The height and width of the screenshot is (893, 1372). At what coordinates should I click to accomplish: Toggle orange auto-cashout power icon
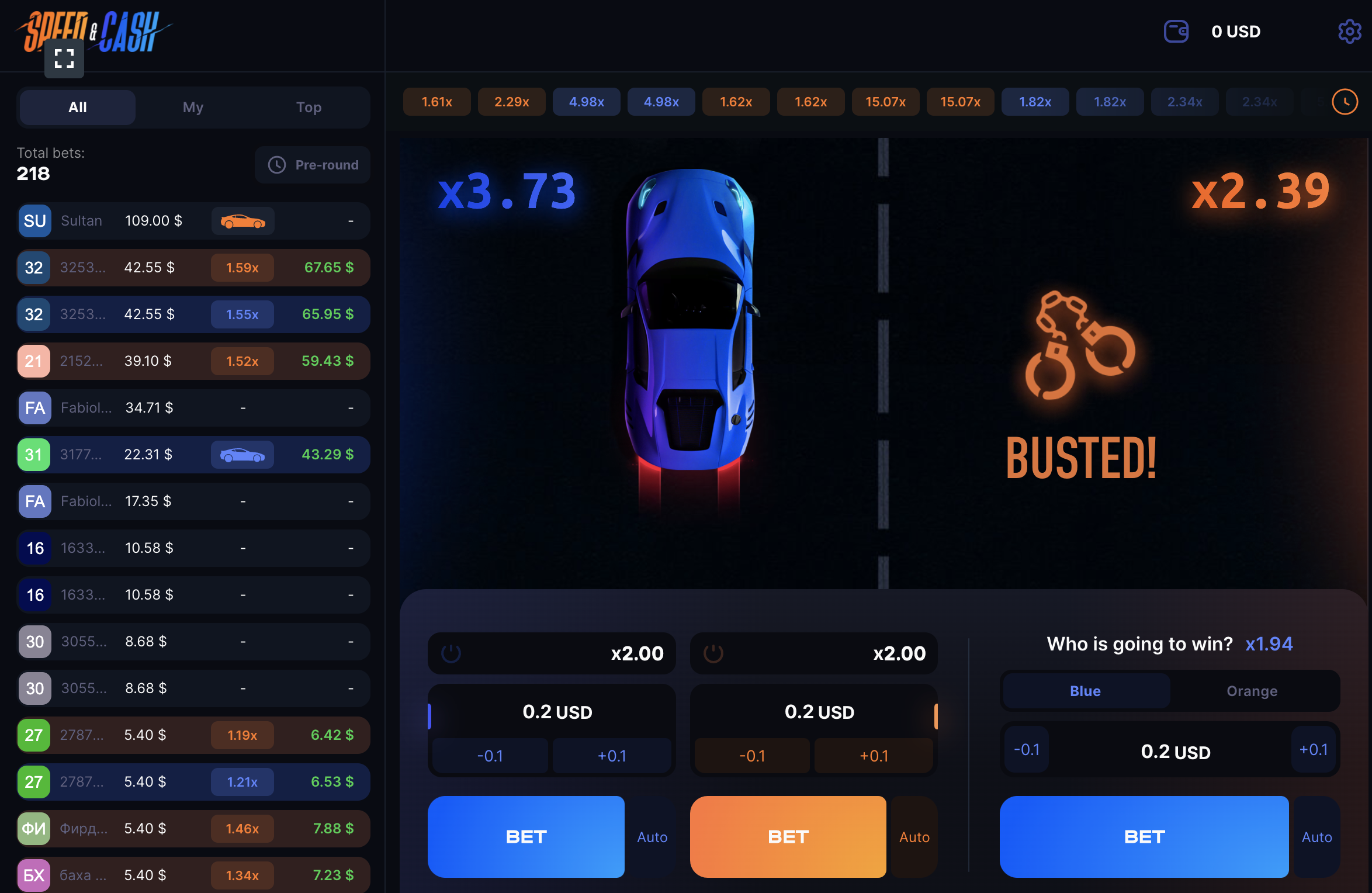pos(713,653)
